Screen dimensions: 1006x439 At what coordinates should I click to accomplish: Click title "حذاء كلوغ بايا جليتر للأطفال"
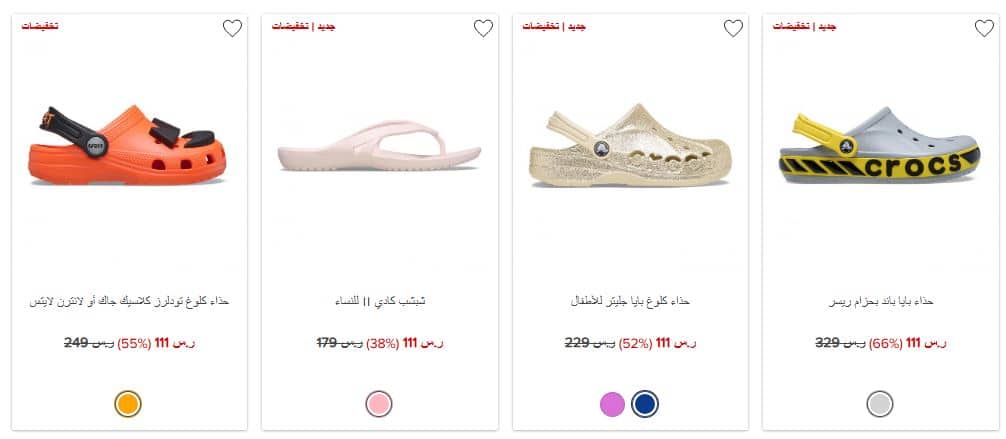point(629,301)
